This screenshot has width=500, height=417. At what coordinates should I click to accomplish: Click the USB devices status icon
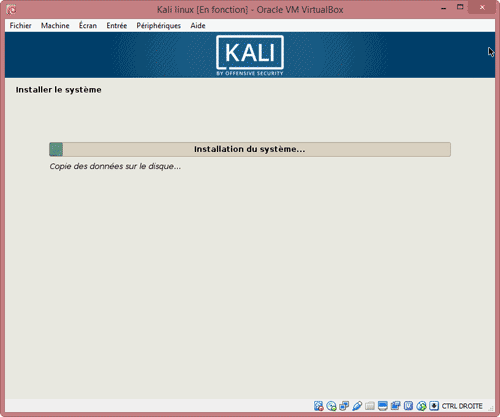tap(357, 406)
